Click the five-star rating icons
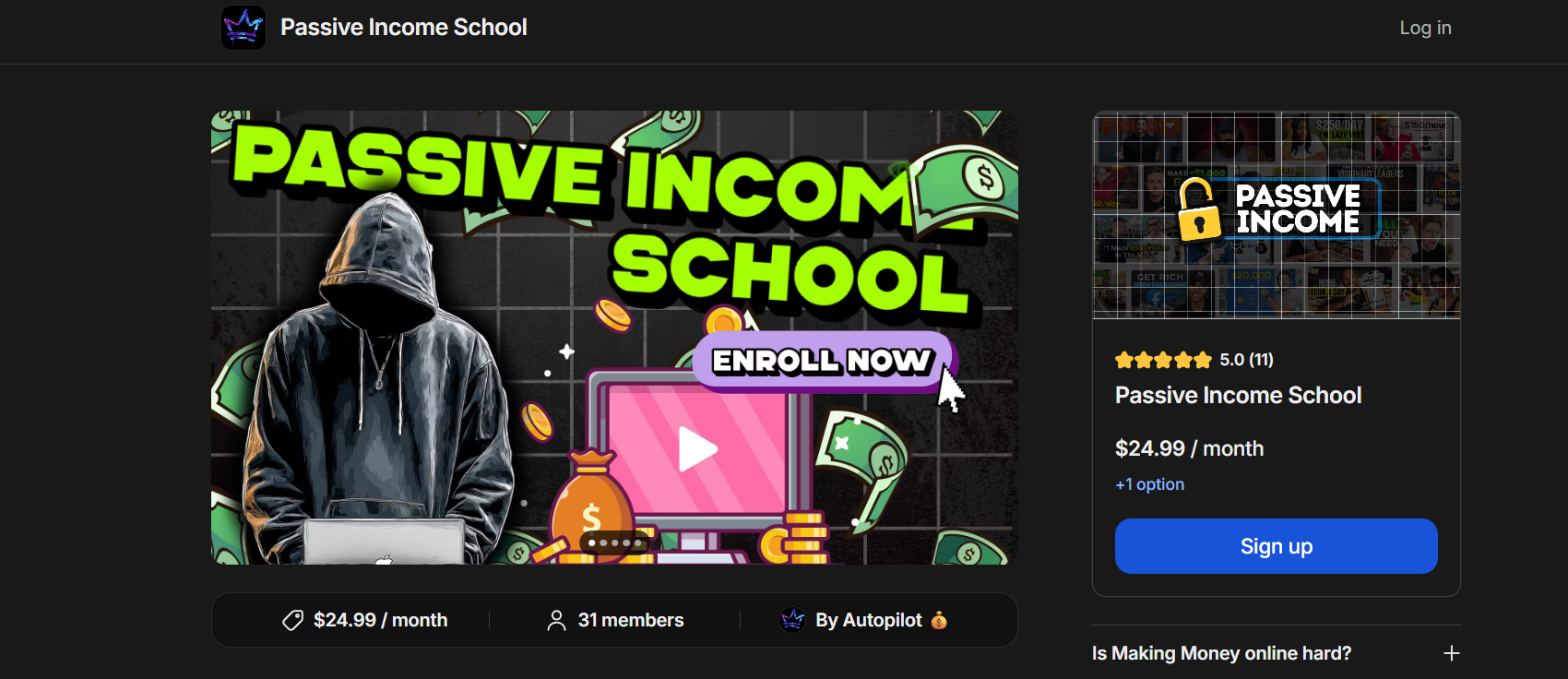Viewport: 1568px width, 679px height. [x=1163, y=360]
